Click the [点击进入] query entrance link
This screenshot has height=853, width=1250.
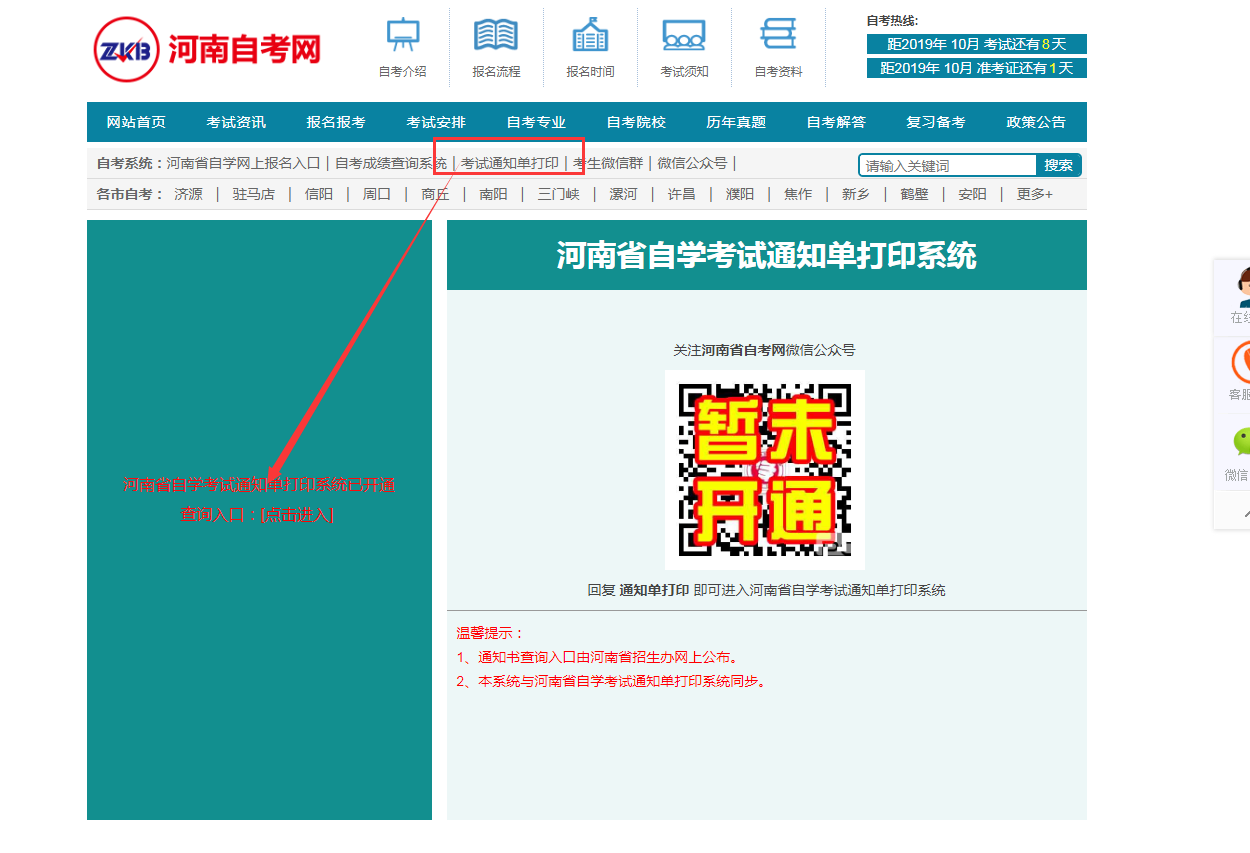click(297, 514)
